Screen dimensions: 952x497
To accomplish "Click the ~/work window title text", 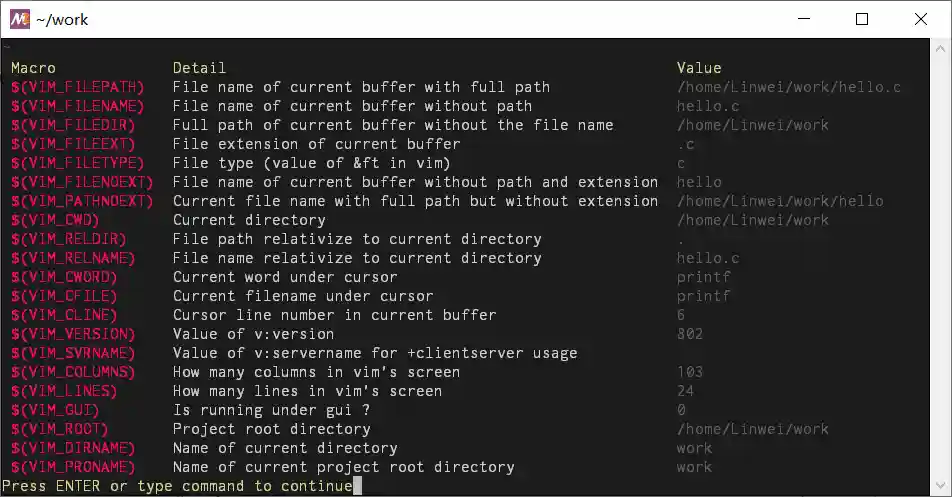I will [62, 20].
